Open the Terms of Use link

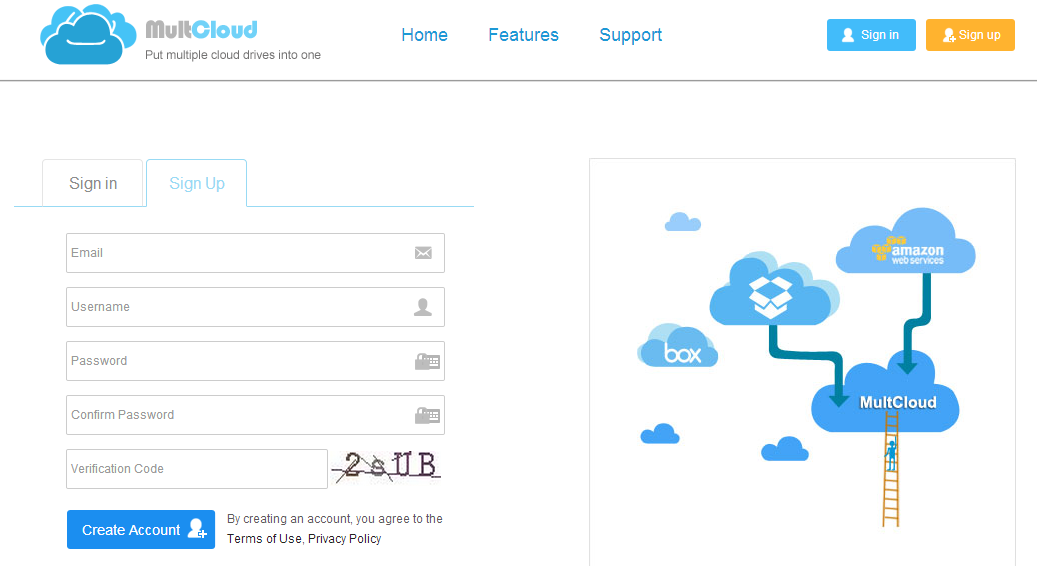[x=264, y=539]
